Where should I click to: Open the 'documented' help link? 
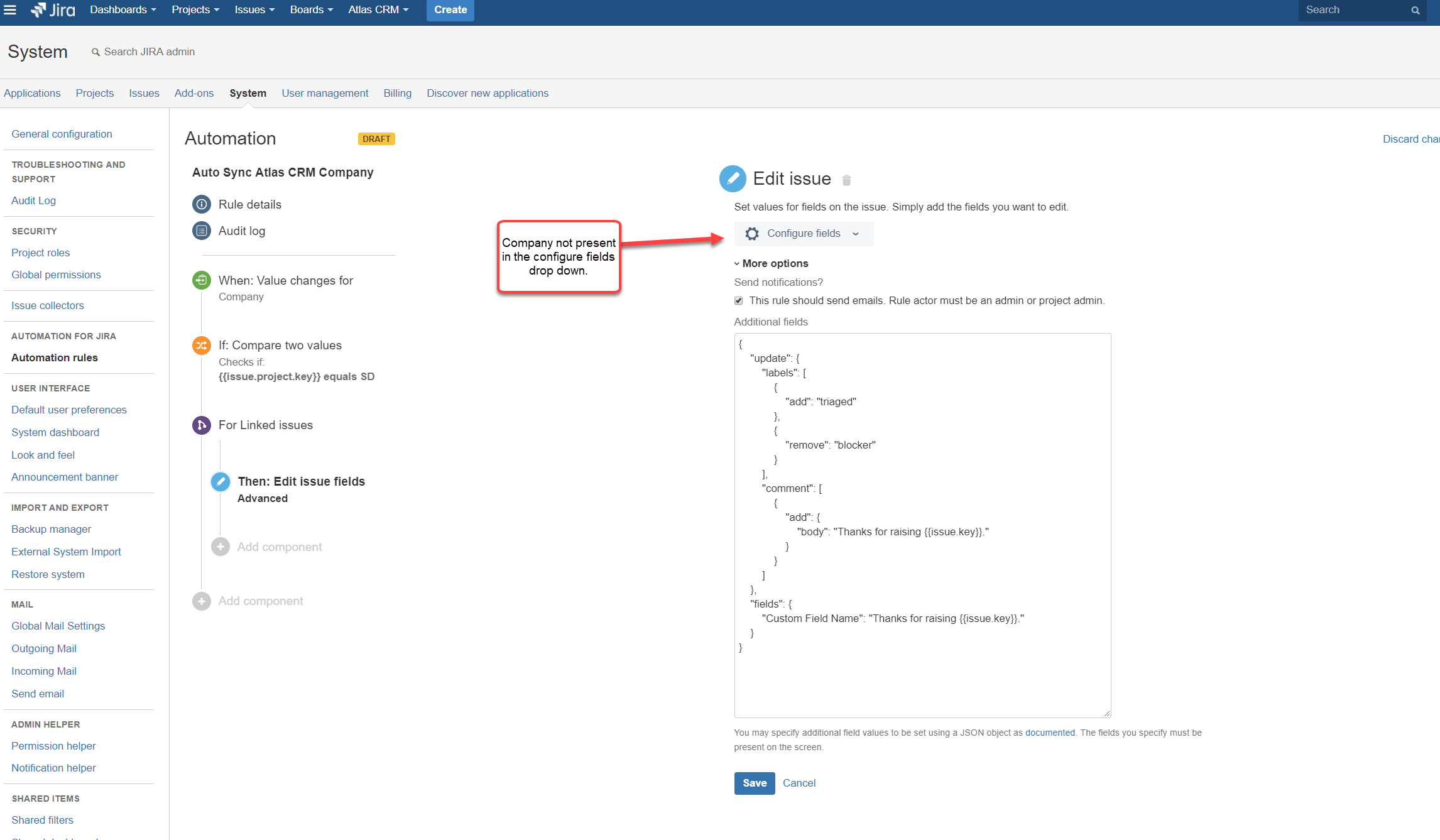tap(1050, 733)
